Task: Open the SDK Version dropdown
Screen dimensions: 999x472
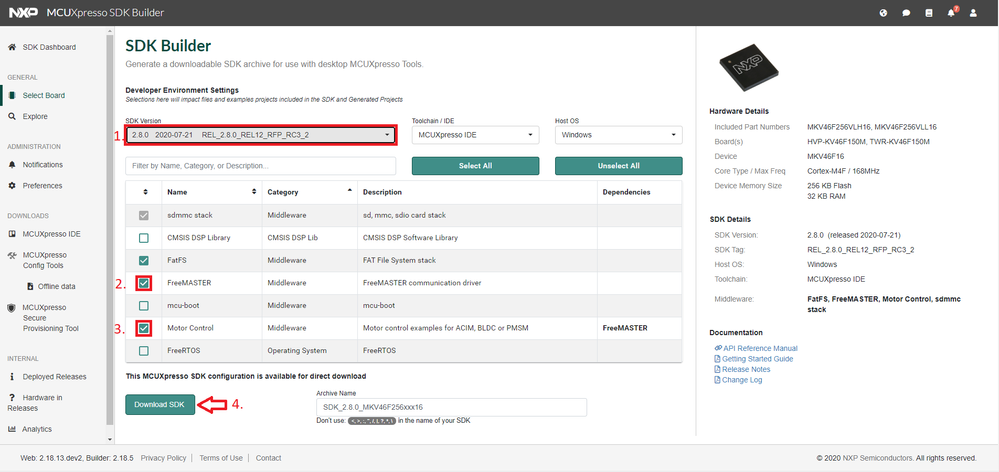Action: point(261,135)
